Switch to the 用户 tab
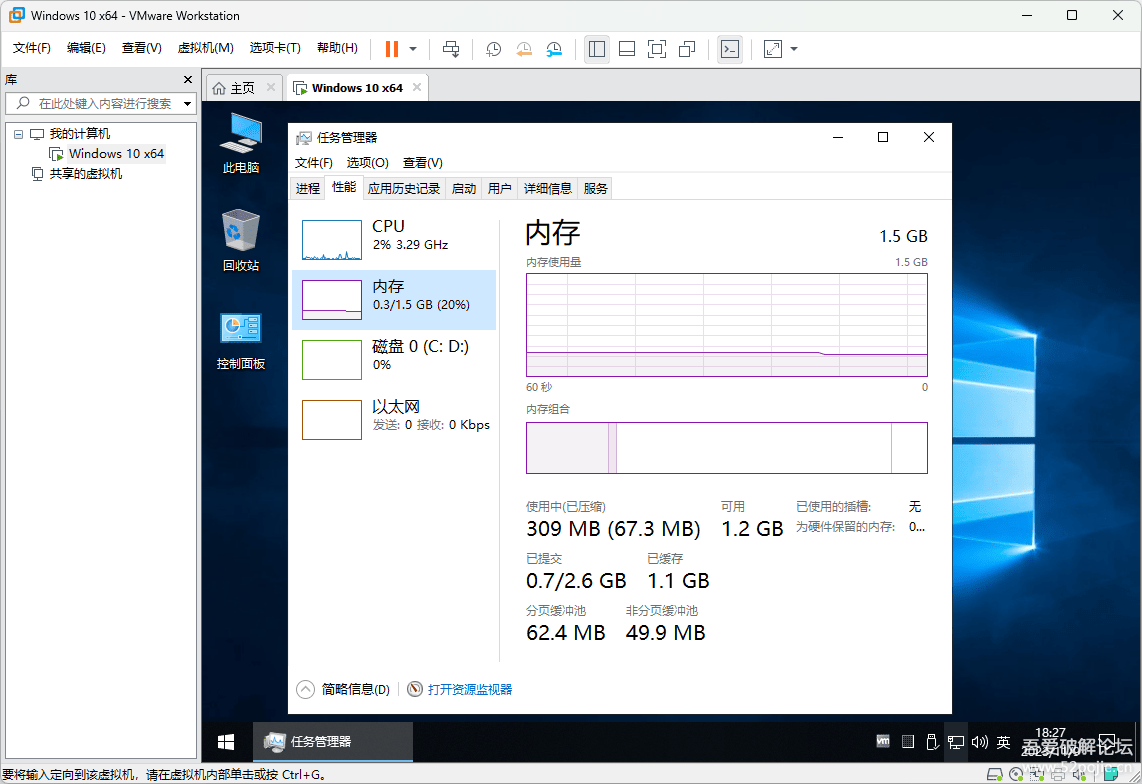The width and height of the screenshot is (1142, 784). [x=499, y=189]
